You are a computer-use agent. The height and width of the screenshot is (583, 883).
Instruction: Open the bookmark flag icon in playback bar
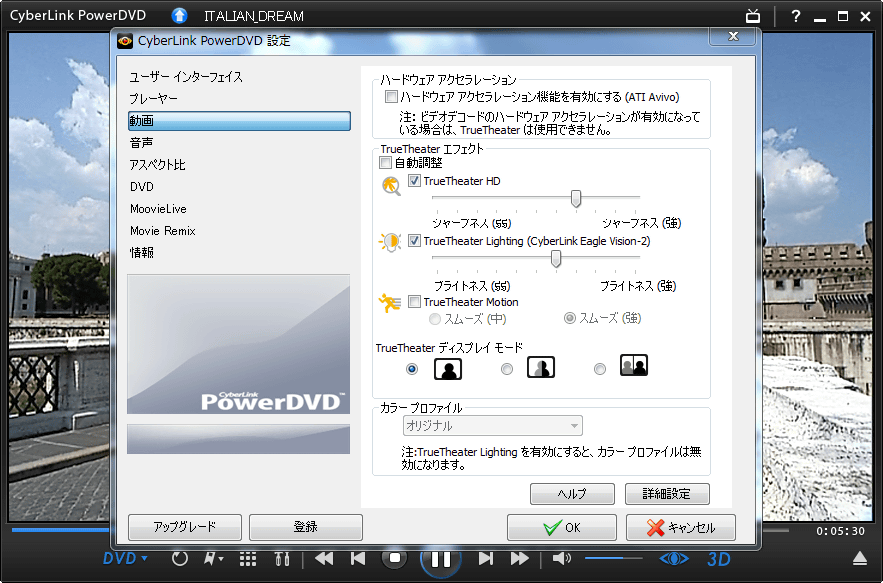[x=213, y=559]
